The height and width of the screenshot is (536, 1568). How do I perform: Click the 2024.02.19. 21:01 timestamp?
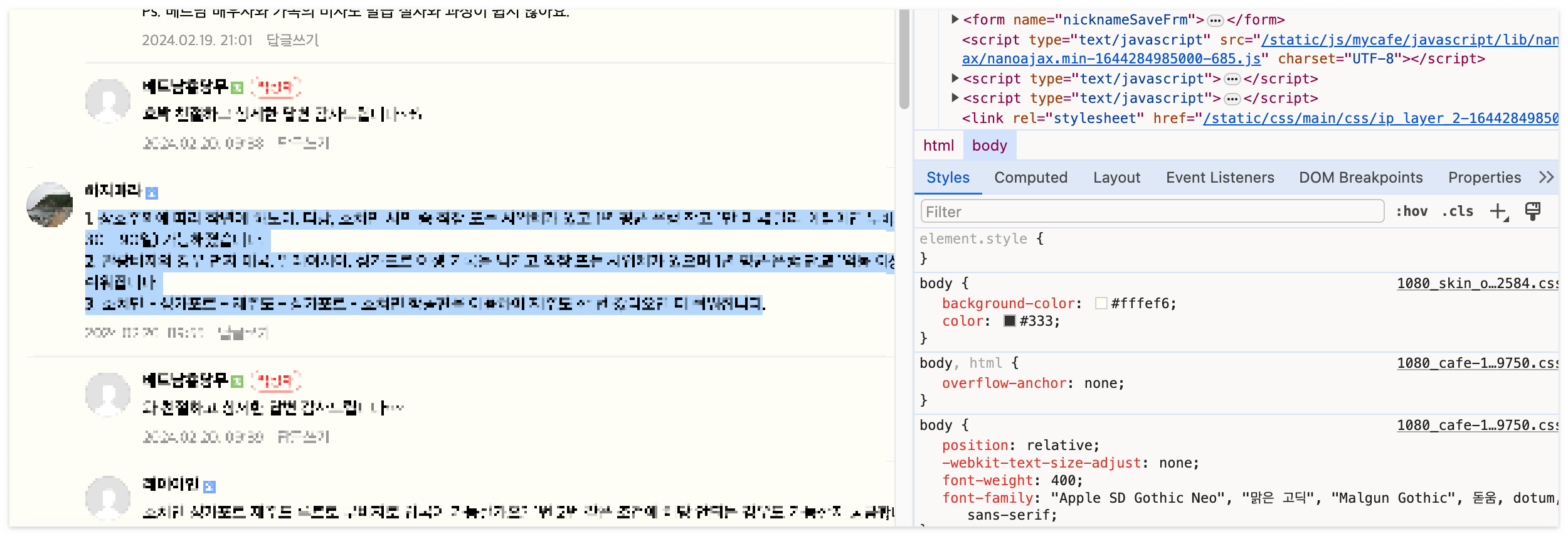pyautogui.click(x=197, y=40)
